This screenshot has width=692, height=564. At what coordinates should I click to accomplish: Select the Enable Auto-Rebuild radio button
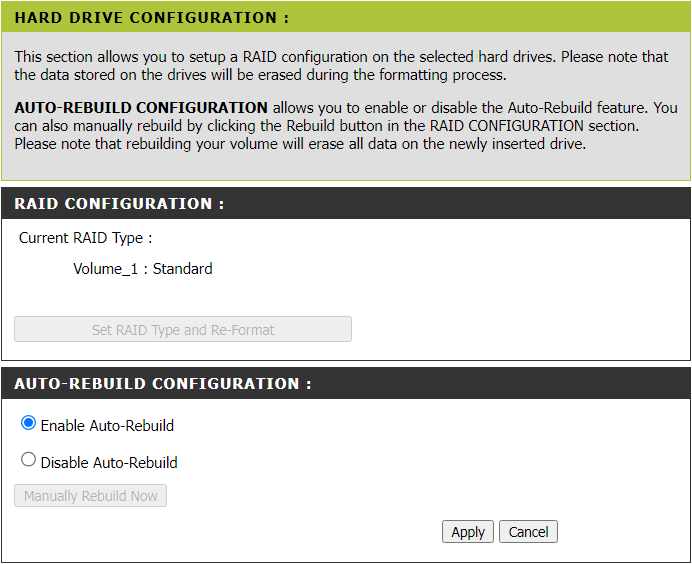pyautogui.click(x=28, y=424)
